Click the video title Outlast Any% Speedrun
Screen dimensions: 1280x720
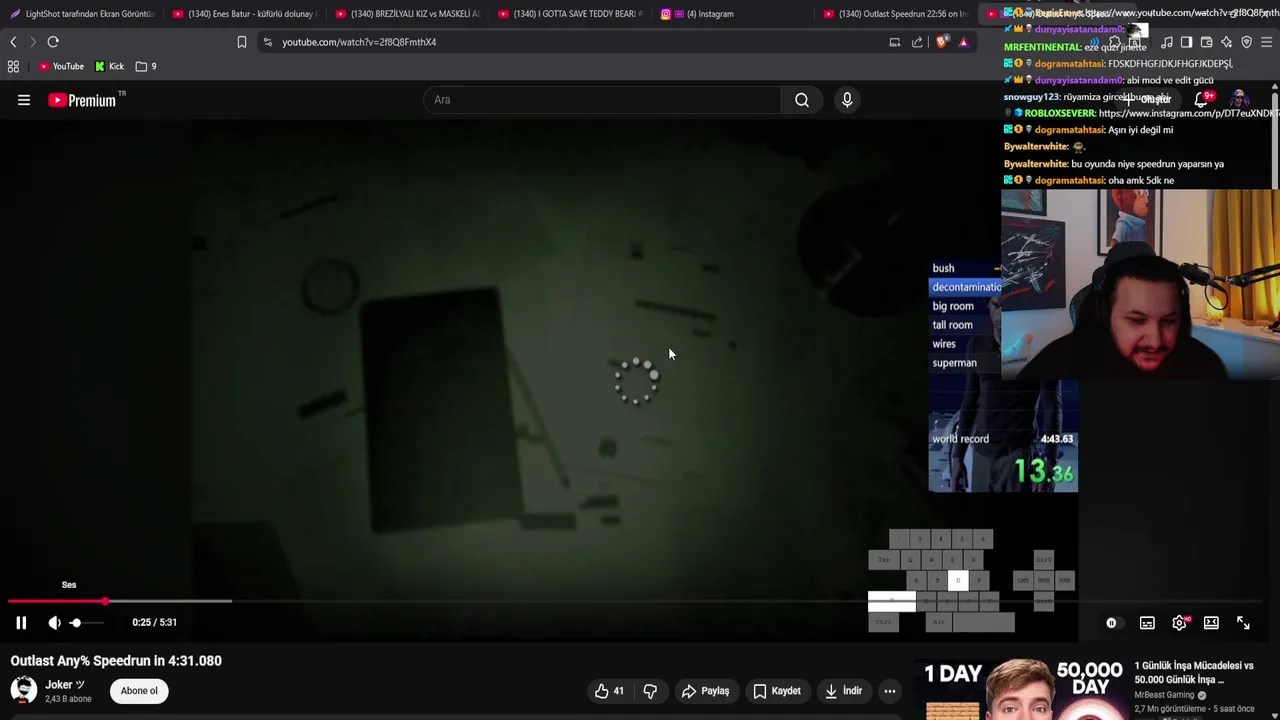point(116,661)
